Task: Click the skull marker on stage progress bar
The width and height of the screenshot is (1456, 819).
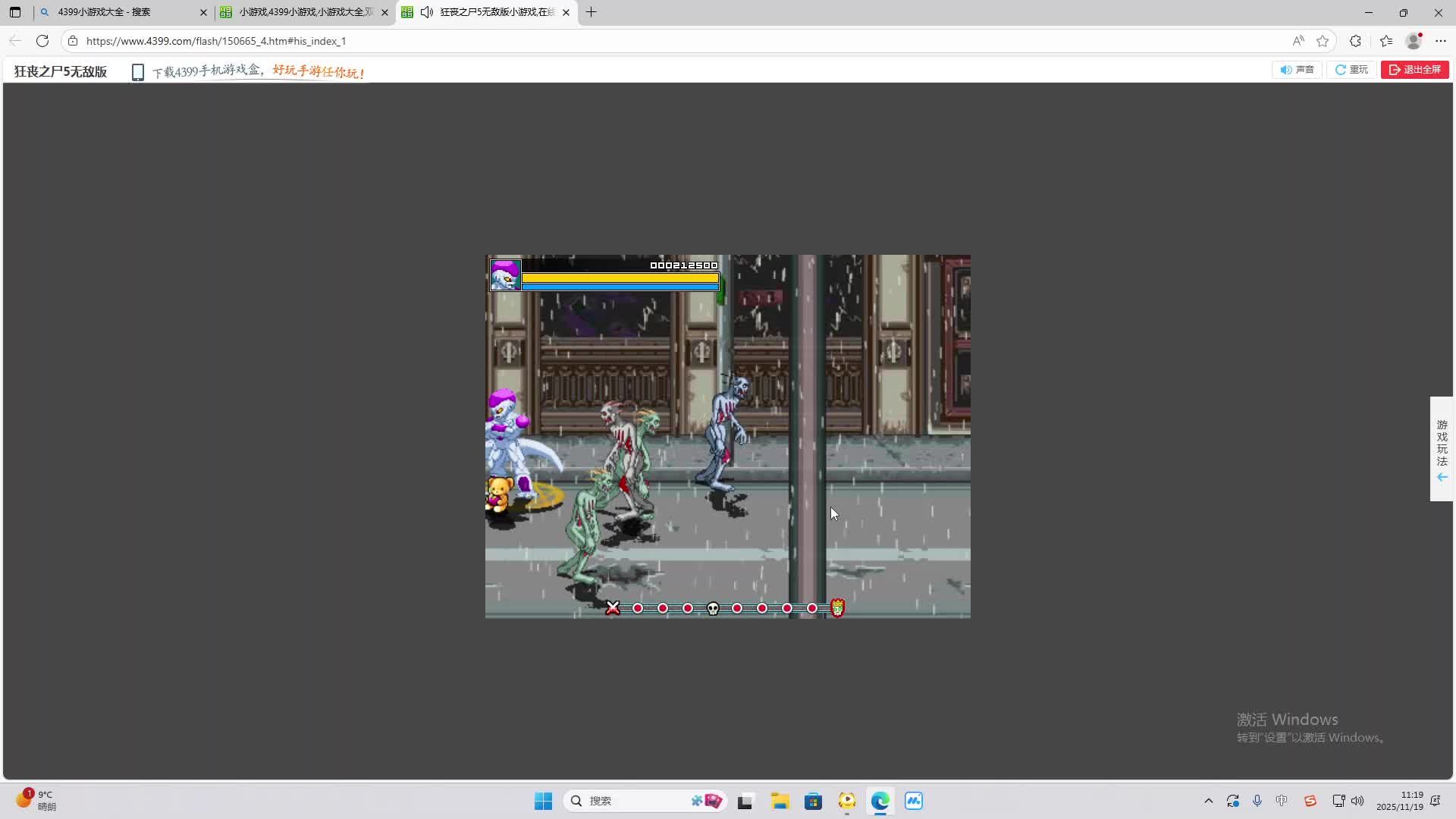Action: click(713, 608)
